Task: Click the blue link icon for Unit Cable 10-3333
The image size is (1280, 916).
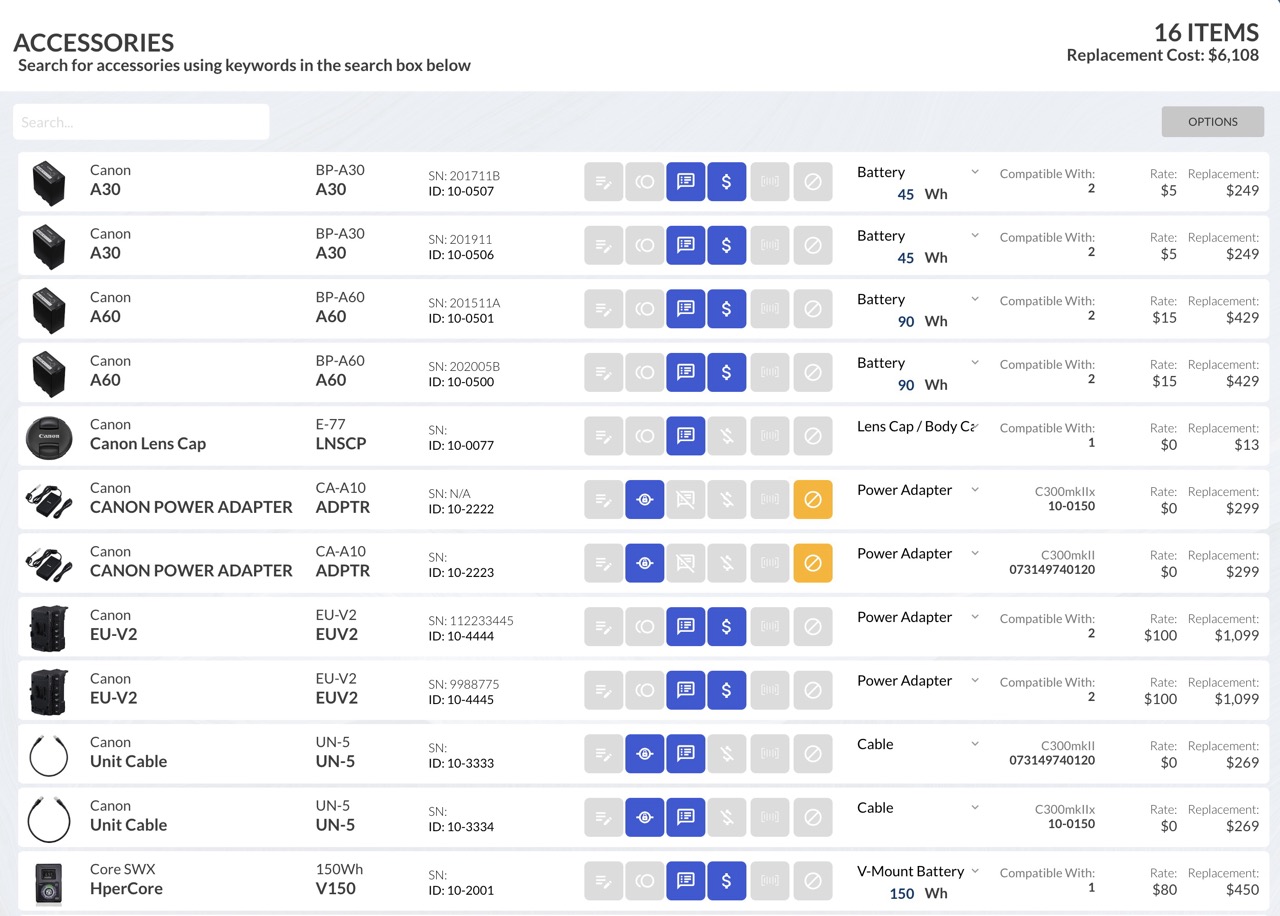Action: tap(645, 753)
